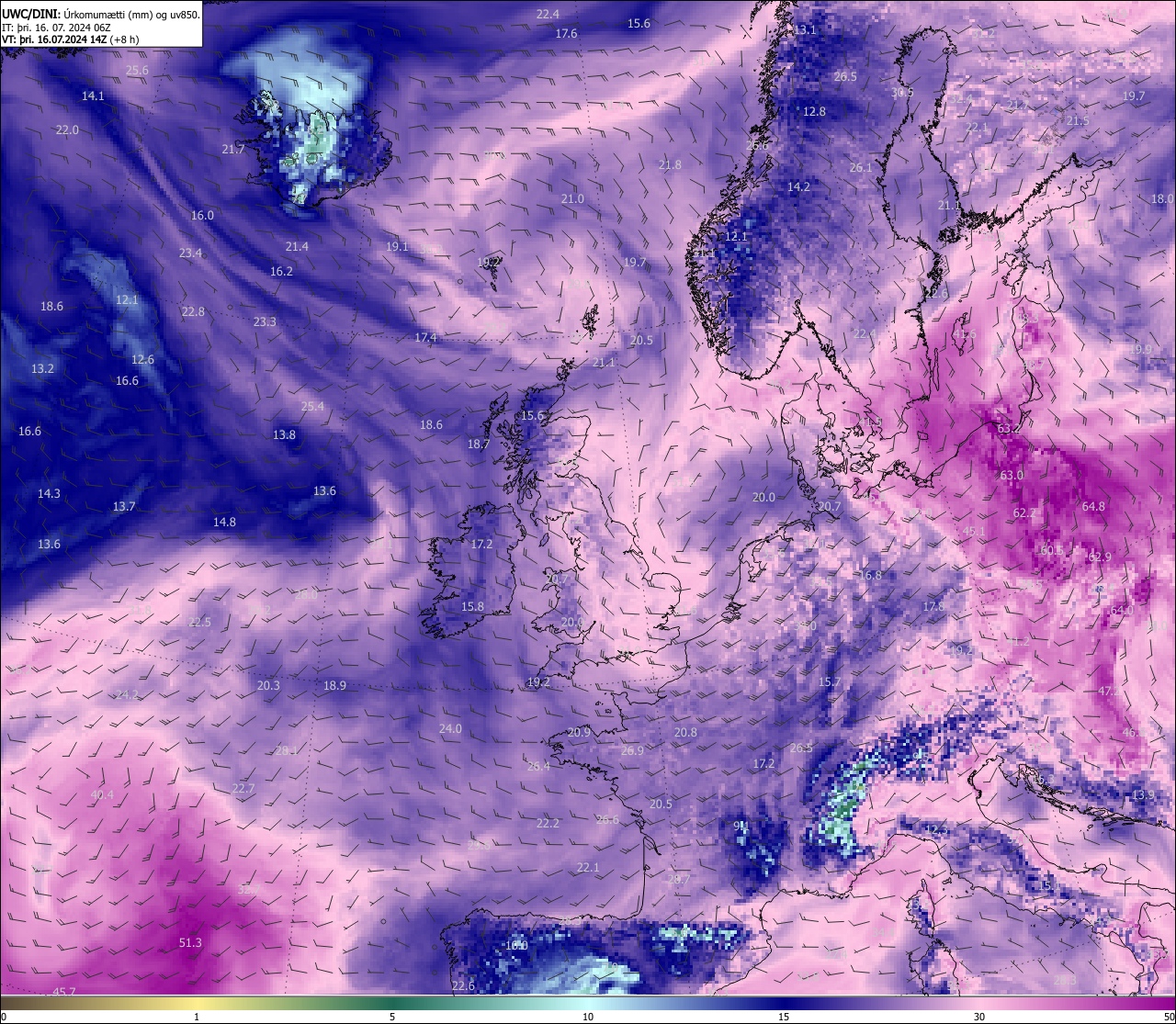Viewport: 1176px width, 1024px height.
Task: Click the 19.1 value on the map
Action: coord(397,246)
